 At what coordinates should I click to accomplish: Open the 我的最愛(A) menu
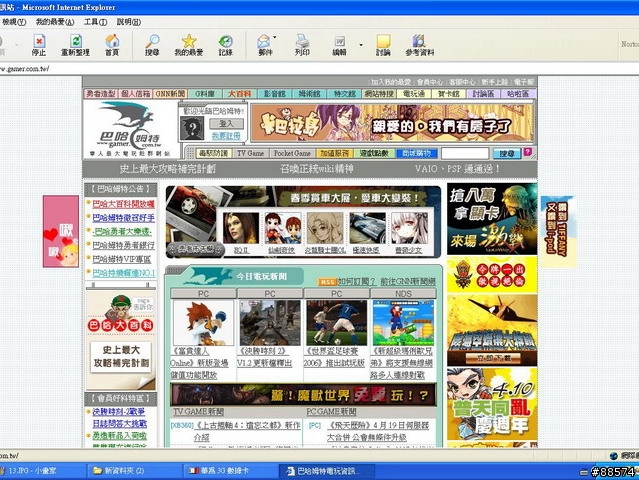(x=55, y=22)
